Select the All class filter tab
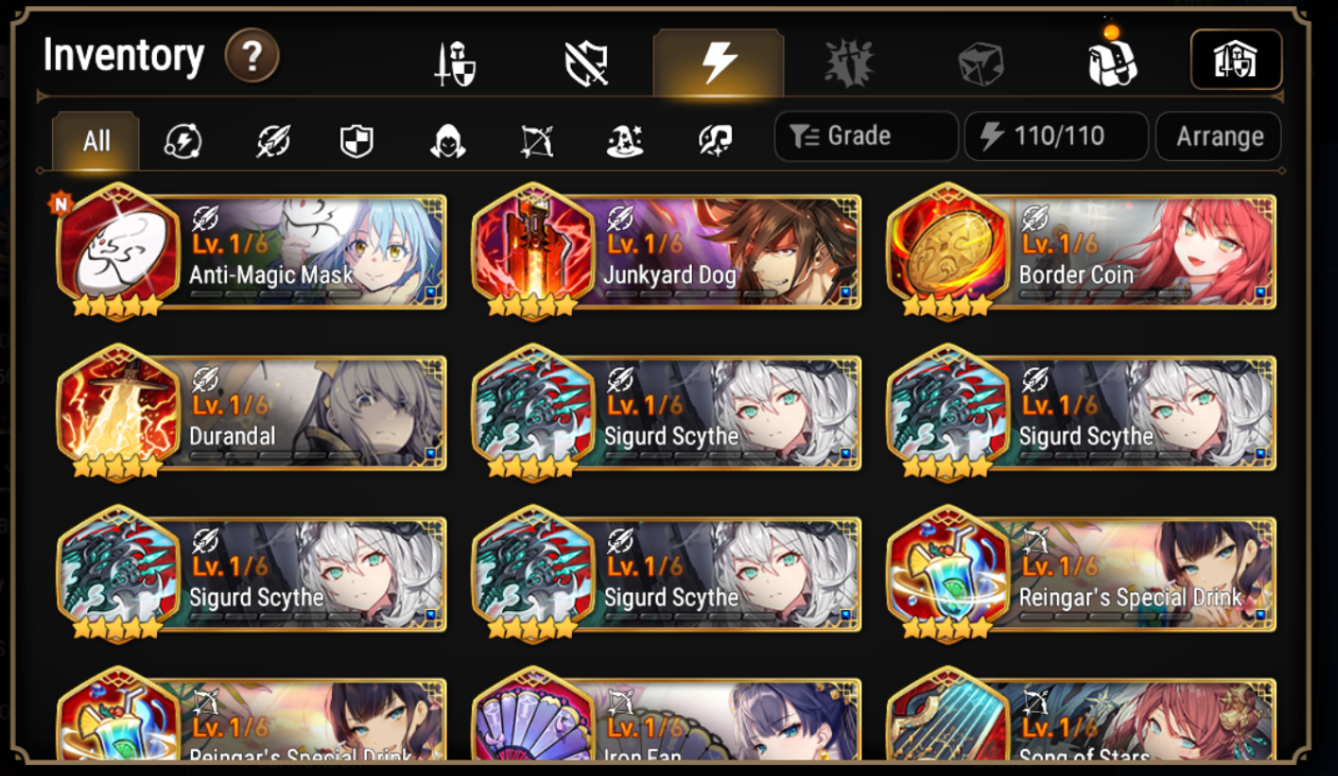This screenshot has width=1338, height=776. click(96, 140)
